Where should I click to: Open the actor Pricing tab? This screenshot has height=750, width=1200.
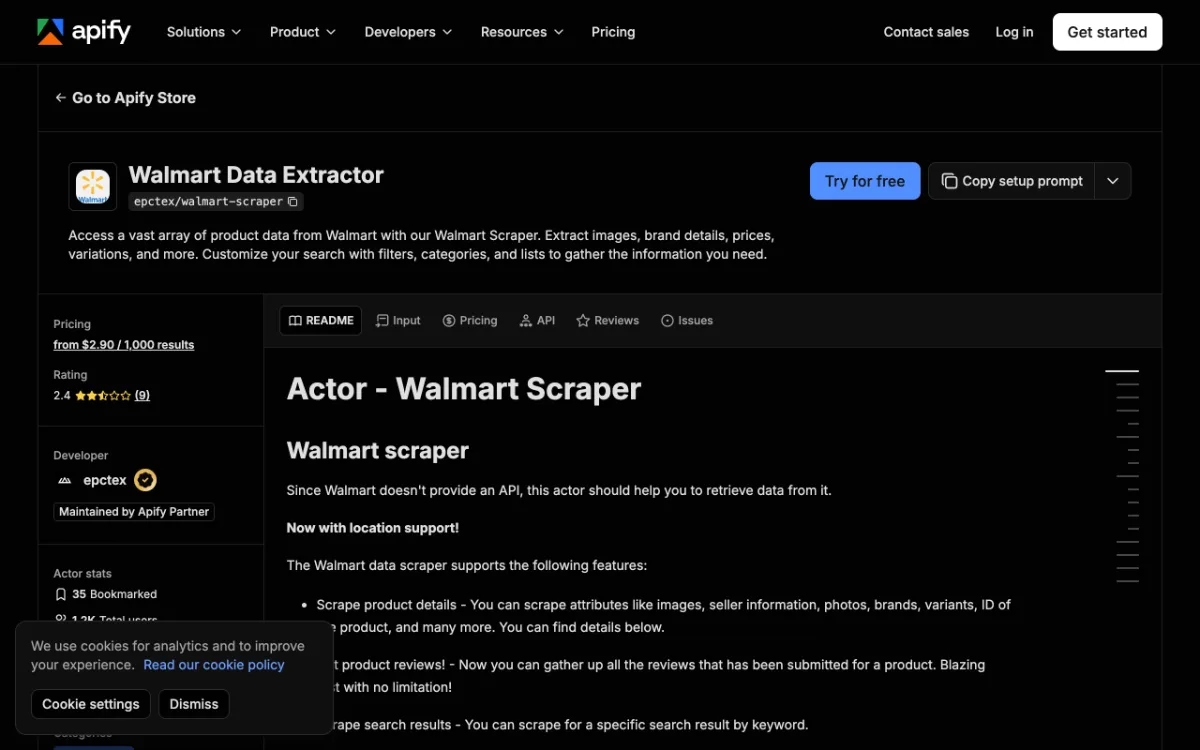(470, 321)
